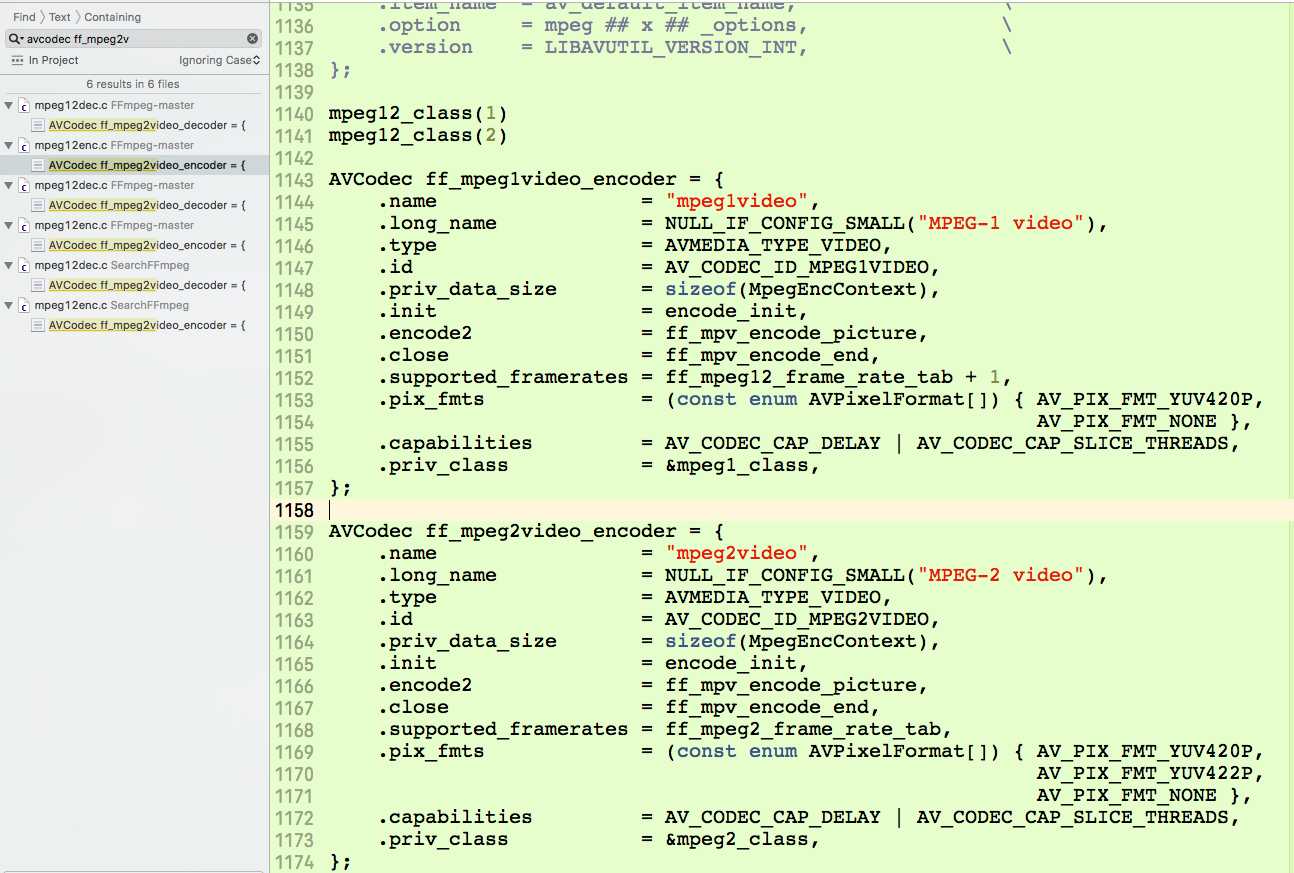1294x873 pixels.
Task: Click "mpeg ## x ## _options" in the code
Action: 669,26
